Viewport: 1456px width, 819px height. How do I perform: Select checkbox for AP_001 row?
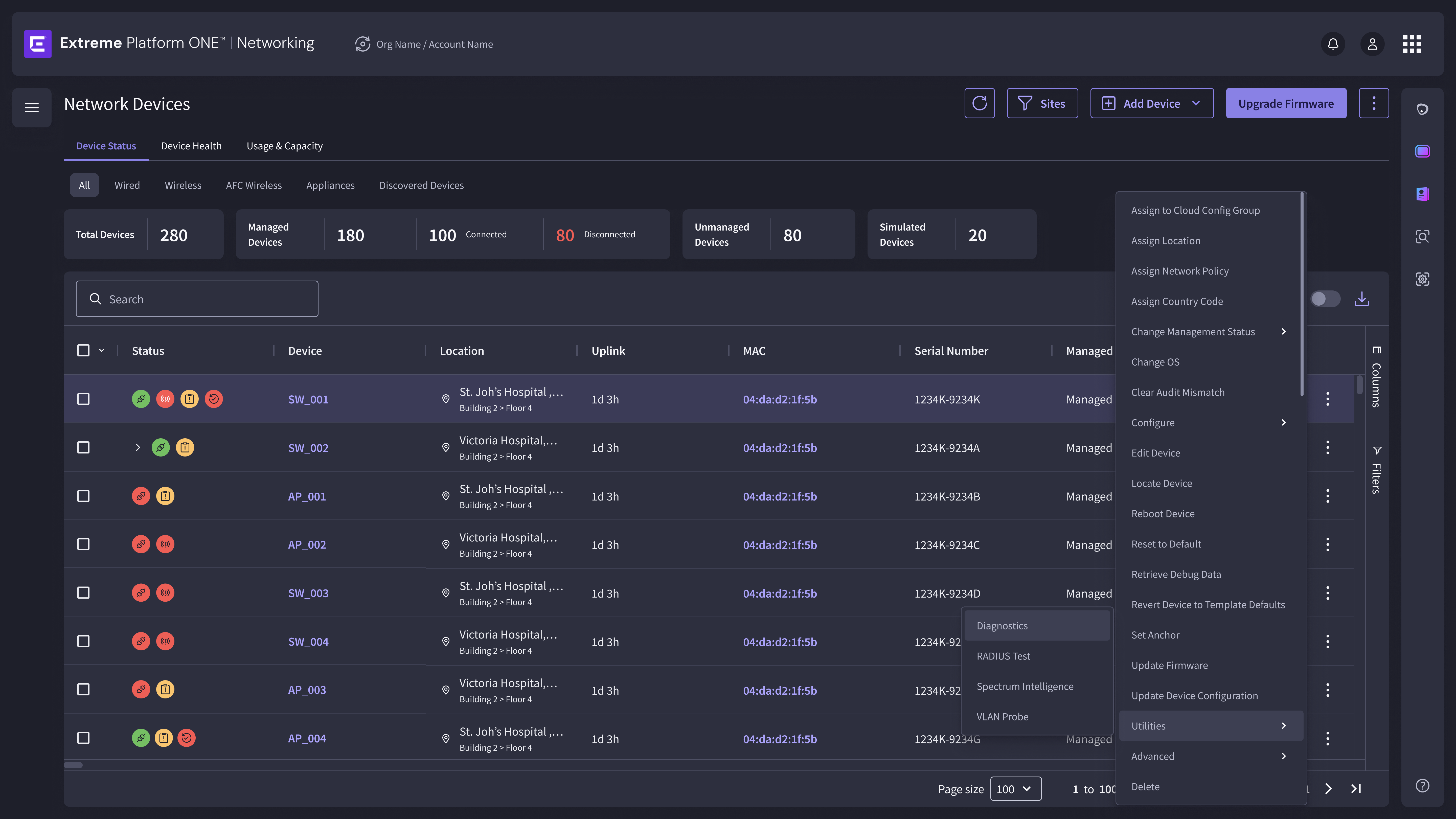pos(83,496)
